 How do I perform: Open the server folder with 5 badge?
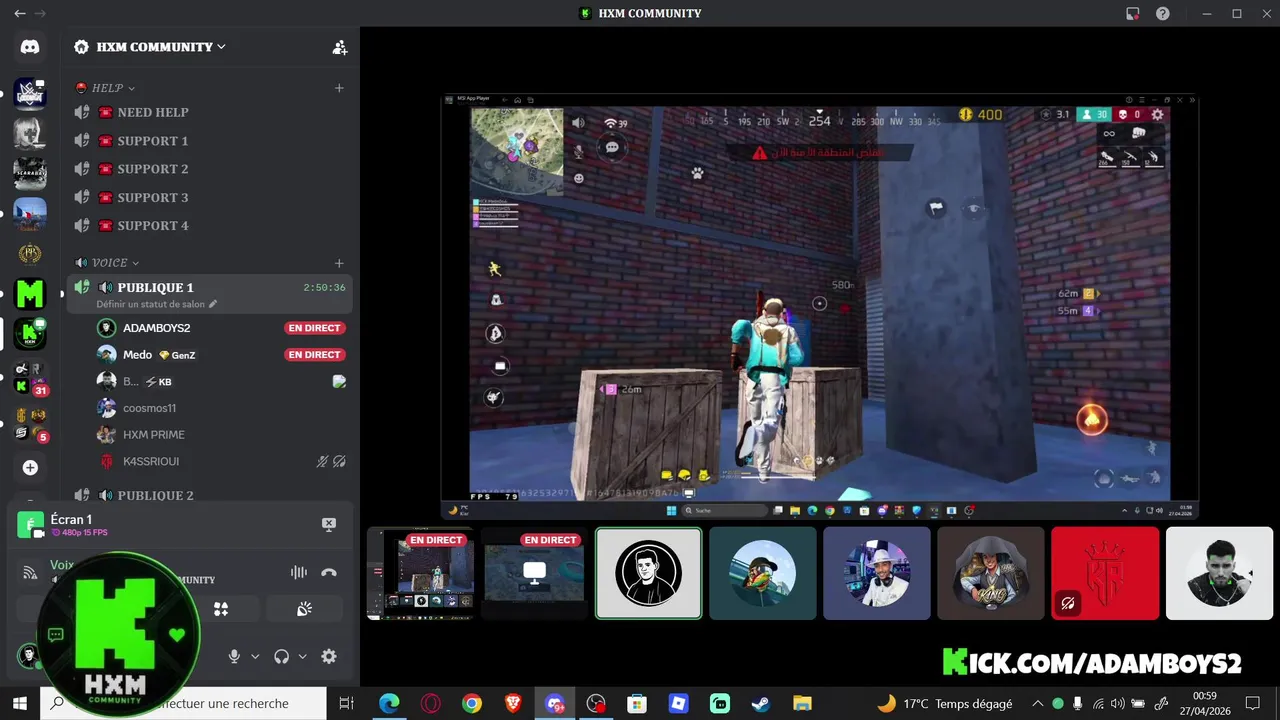[30, 424]
